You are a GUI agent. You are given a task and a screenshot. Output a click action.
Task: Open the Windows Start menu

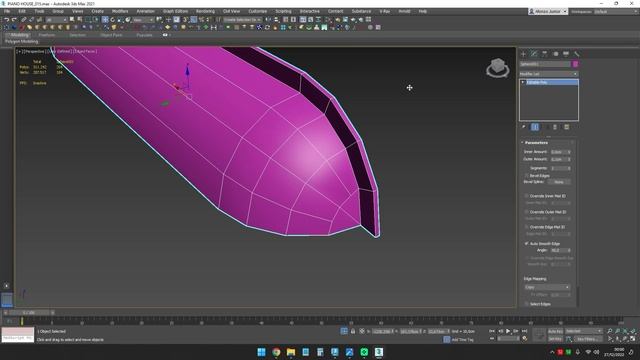pyautogui.click(x=262, y=352)
